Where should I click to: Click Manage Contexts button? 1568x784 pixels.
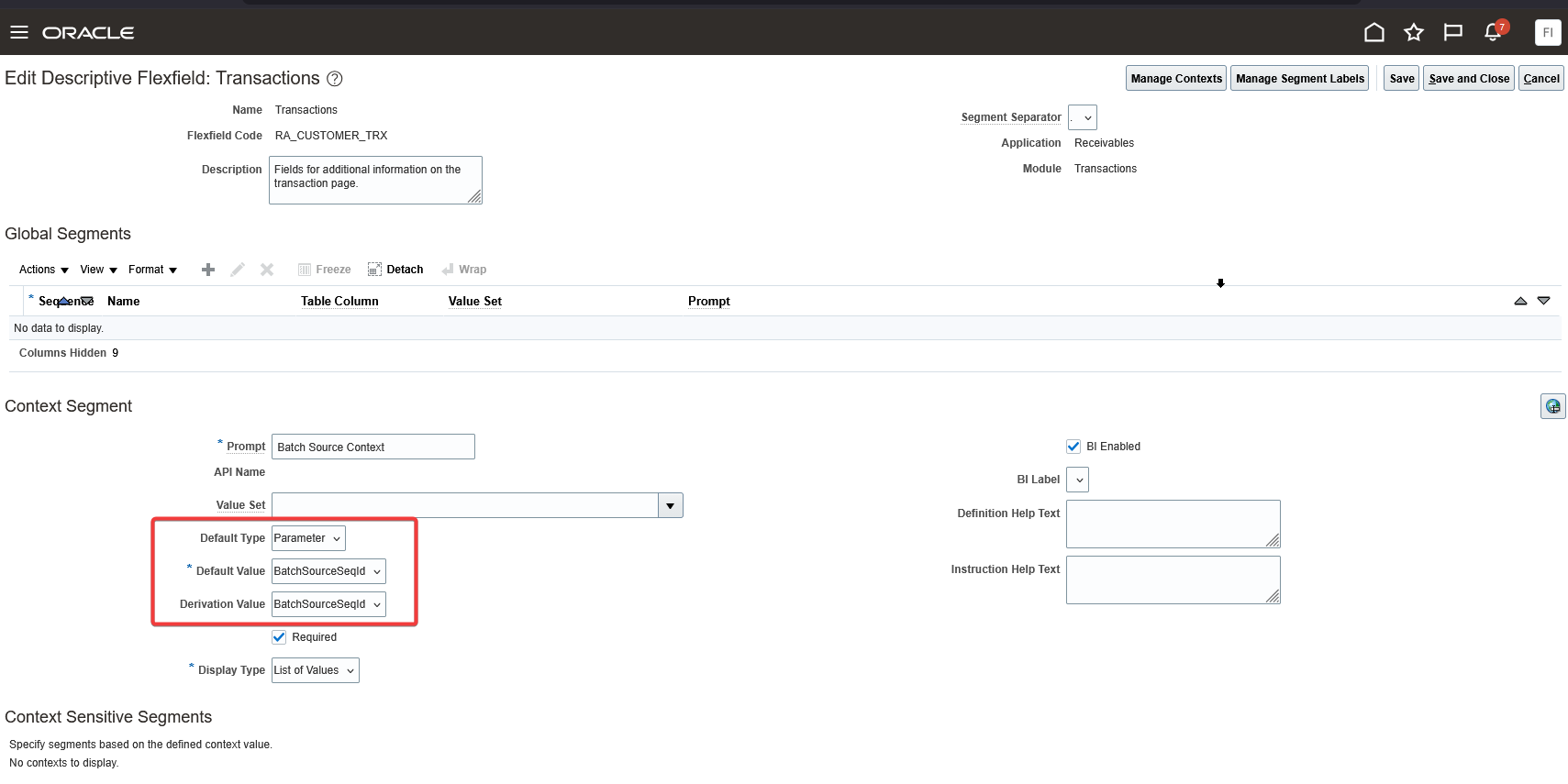pyautogui.click(x=1176, y=79)
